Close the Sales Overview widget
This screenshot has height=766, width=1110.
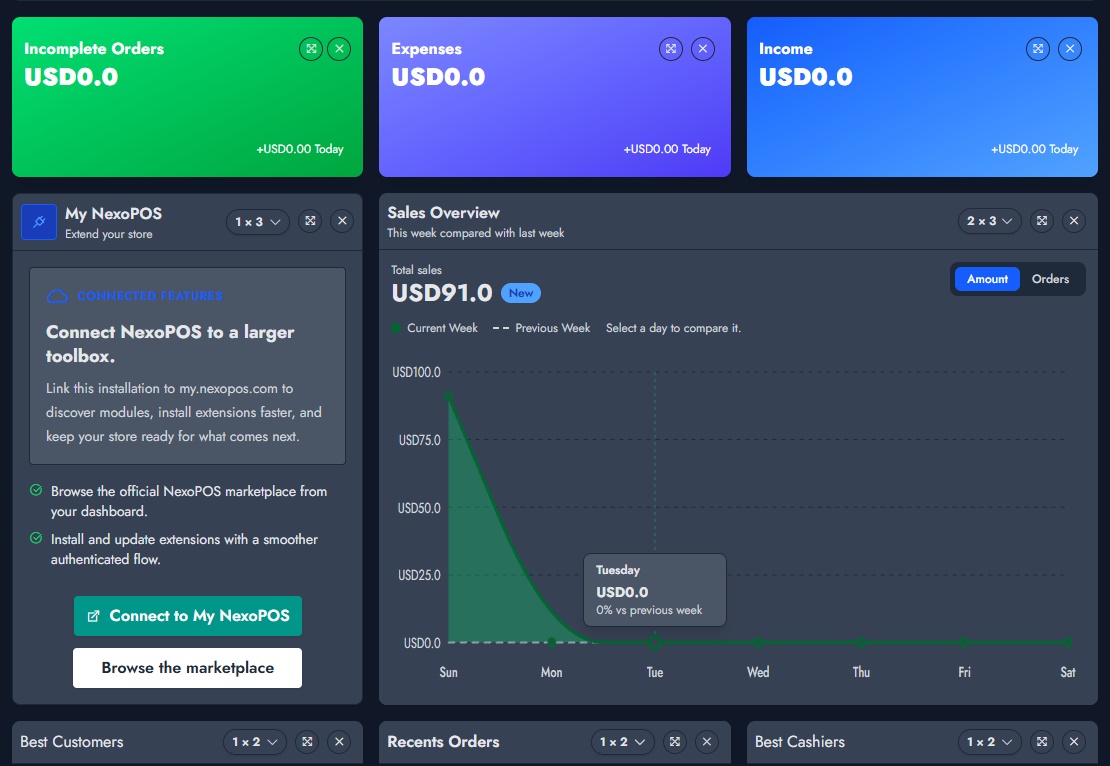pyautogui.click(x=1074, y=221)
